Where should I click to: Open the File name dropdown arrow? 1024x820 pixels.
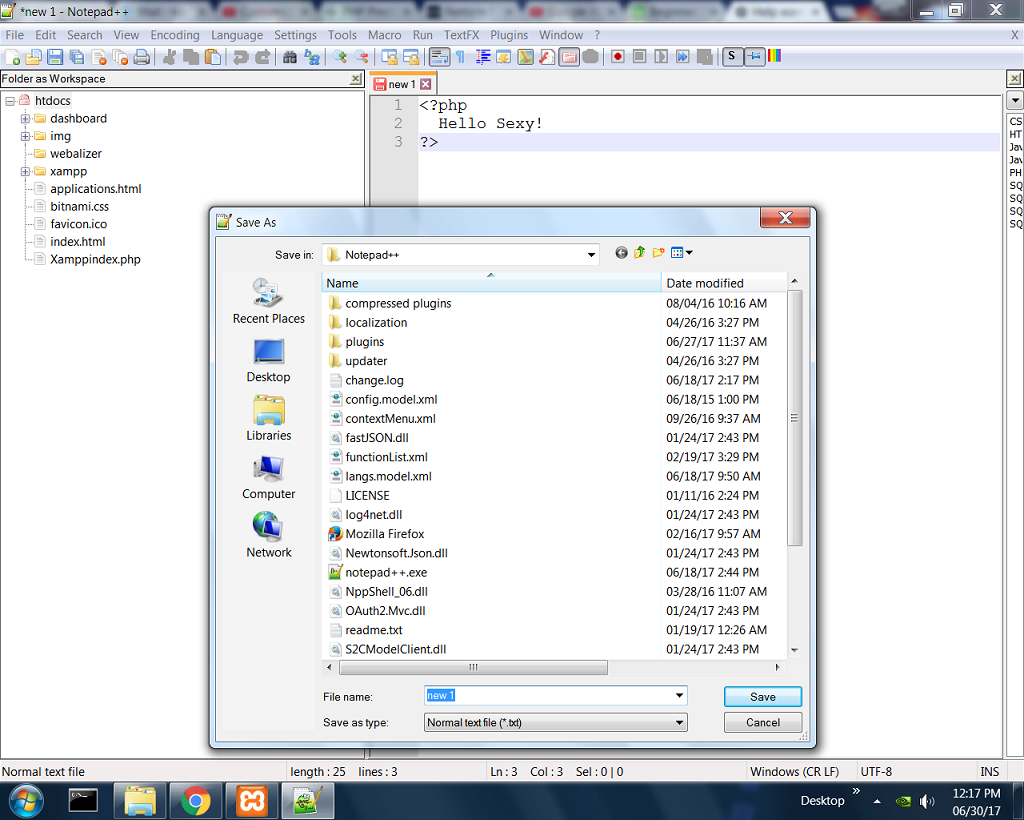(x=679, y=696)
